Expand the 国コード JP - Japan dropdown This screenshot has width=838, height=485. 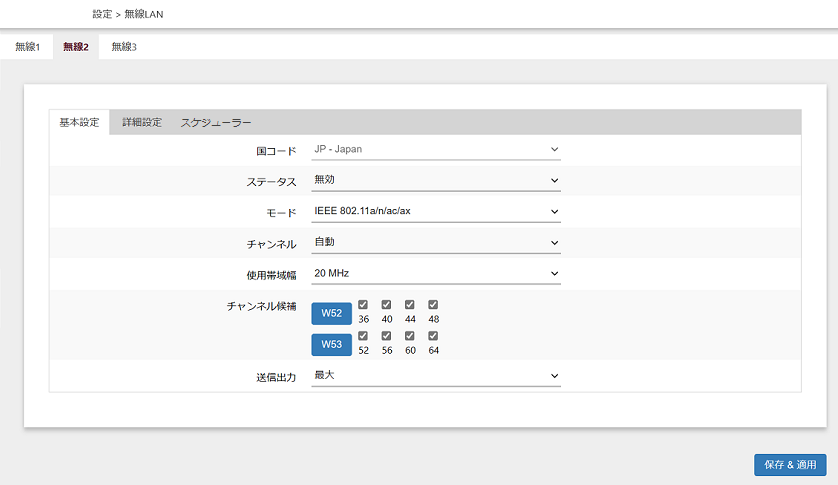(436, 150)
